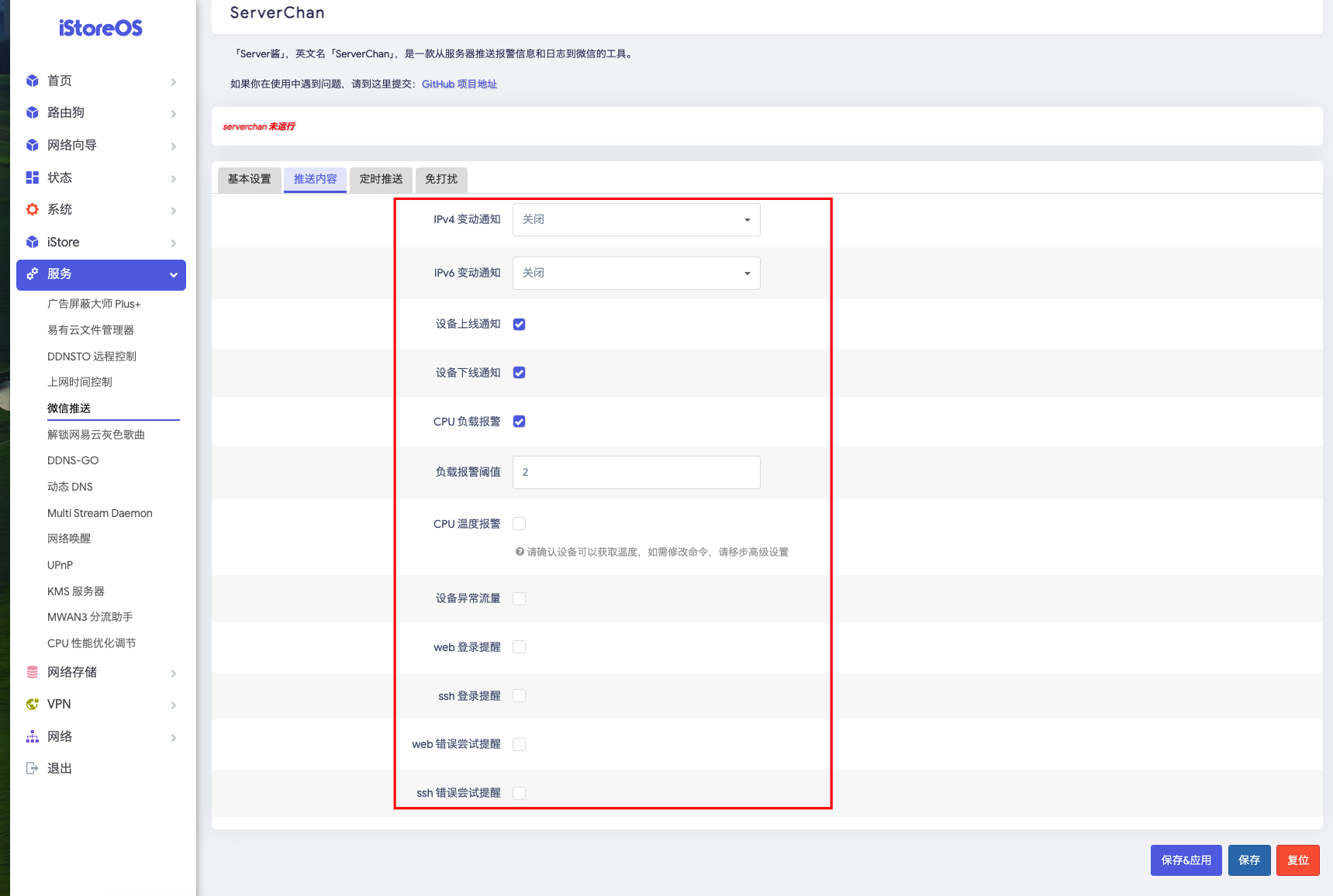Uncheck CPU 负载报警
The image size is (1333, 896).
(x=519, y=421)
